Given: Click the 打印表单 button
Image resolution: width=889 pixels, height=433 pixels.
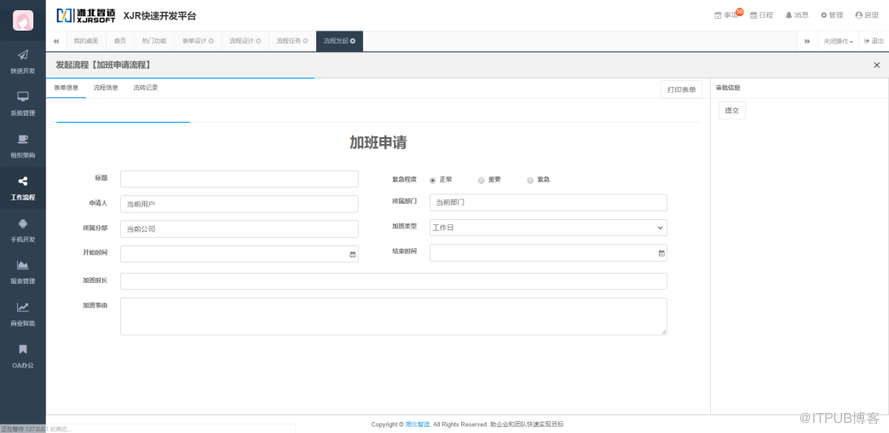Looking at the screenshot, I should point(681,89).
